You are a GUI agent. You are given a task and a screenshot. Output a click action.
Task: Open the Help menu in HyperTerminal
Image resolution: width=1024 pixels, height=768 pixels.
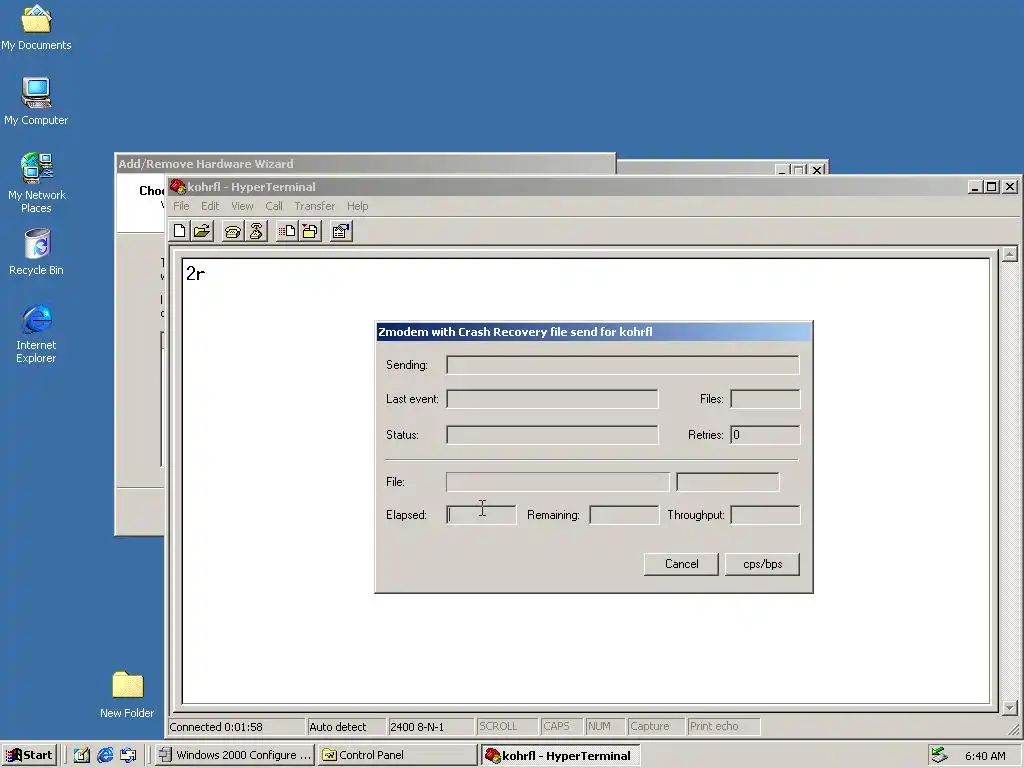(x=357, y=206)
